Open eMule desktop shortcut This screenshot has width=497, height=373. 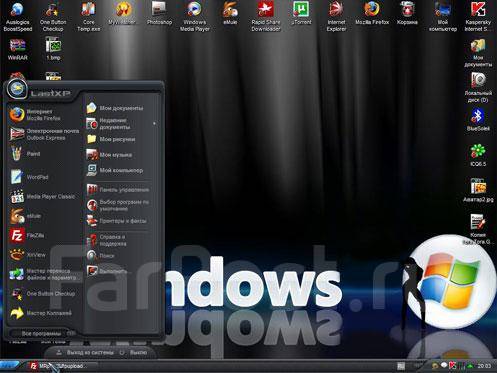point(230,14)
